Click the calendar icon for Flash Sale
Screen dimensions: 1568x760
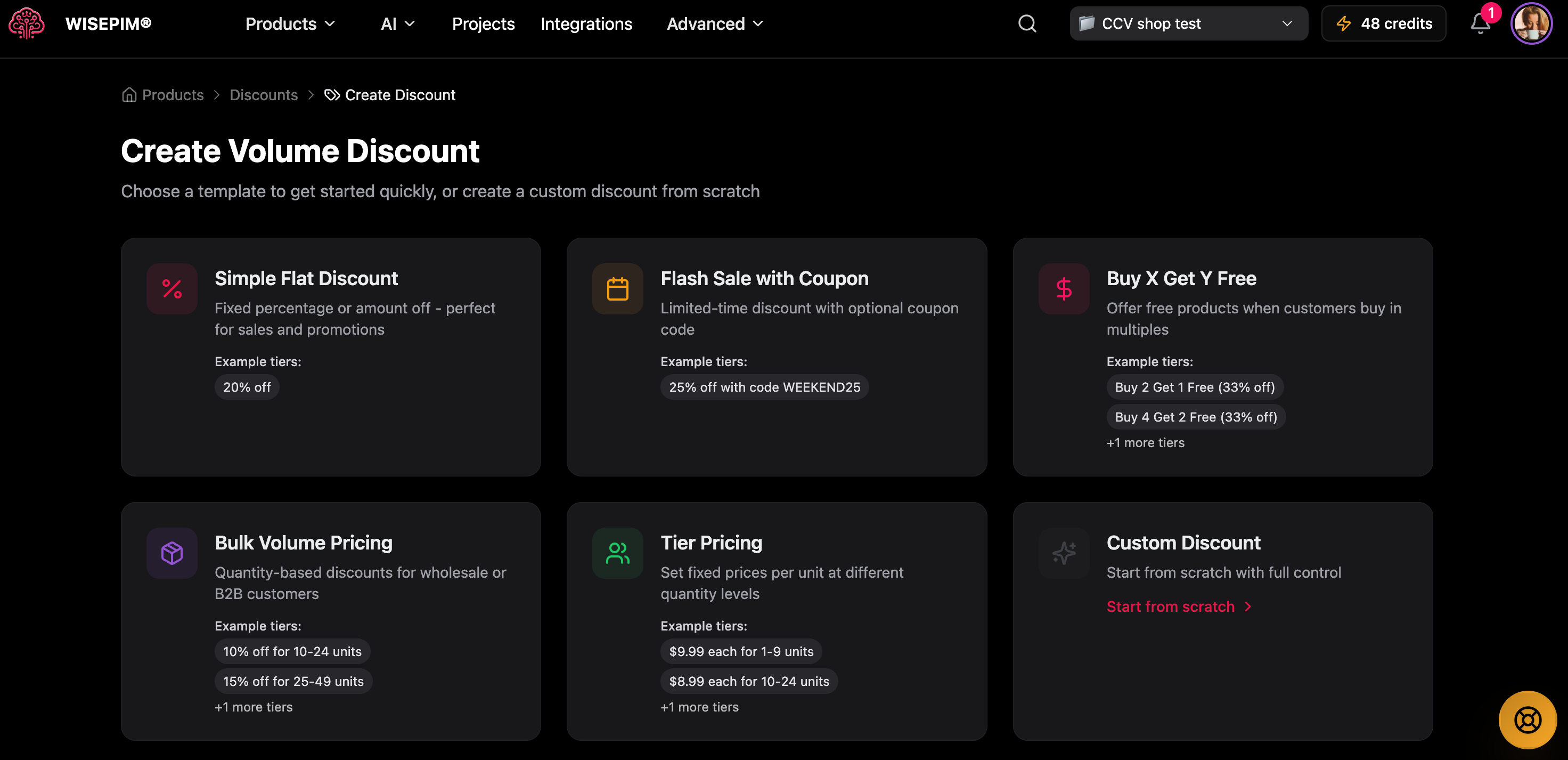617,289
